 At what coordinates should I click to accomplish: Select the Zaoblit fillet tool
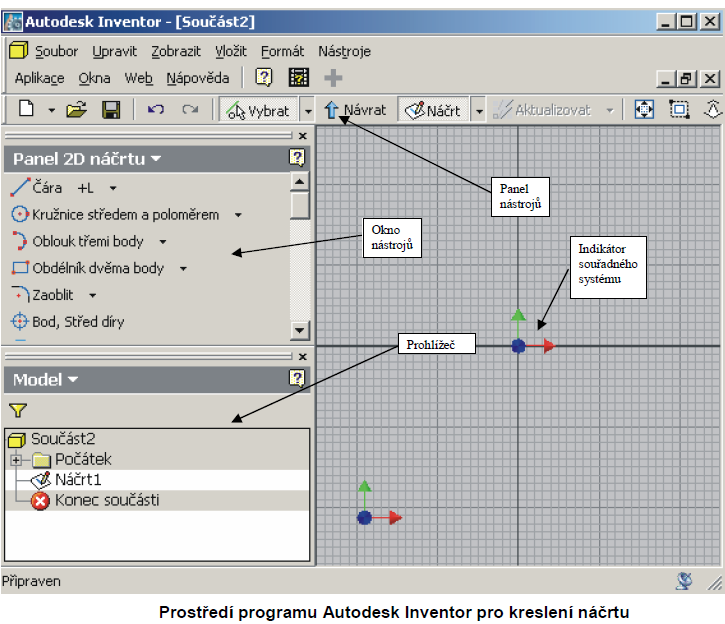(42, 295)
